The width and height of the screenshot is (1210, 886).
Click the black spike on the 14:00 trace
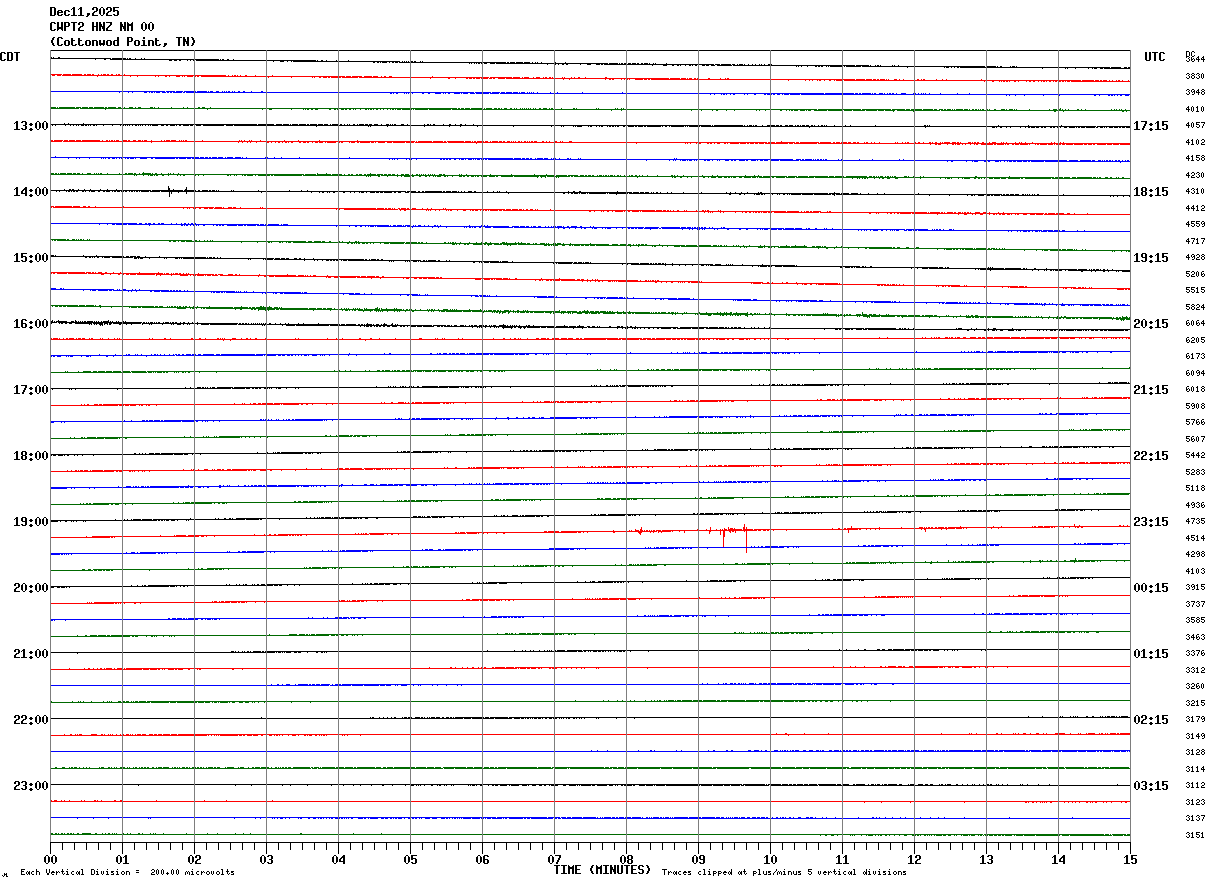click(170, 191)
